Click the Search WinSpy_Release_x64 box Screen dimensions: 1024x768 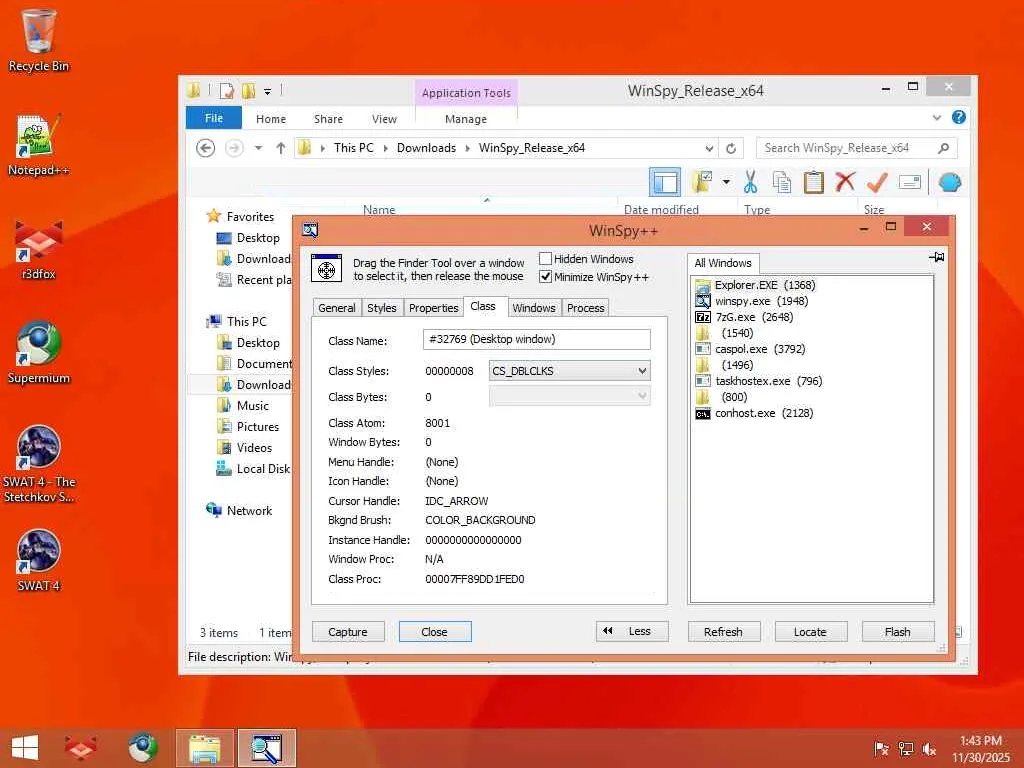click(x=857, y=148)
